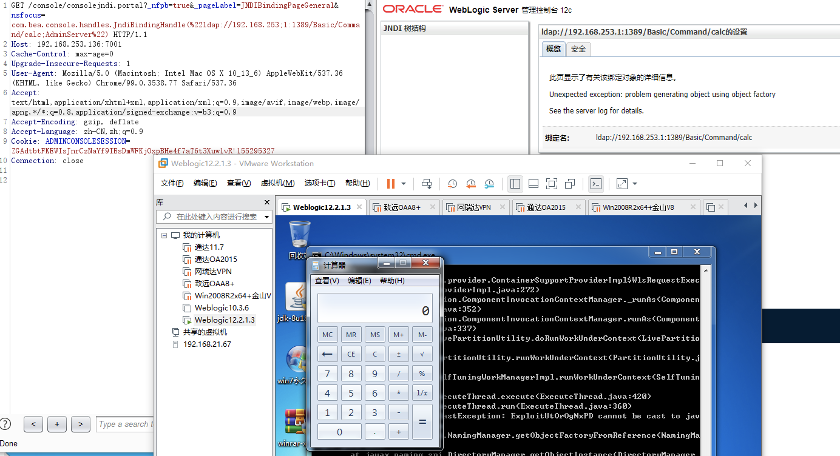Open the library search box dropdown arrow
Screen dimensions: 840x456
(266, 216)
